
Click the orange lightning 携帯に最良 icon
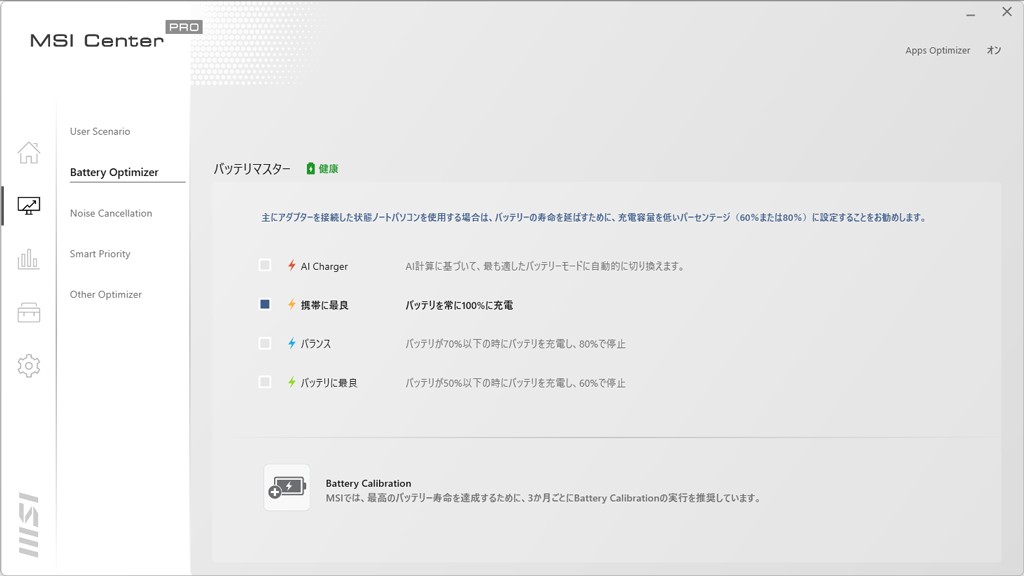coord(292,304)
